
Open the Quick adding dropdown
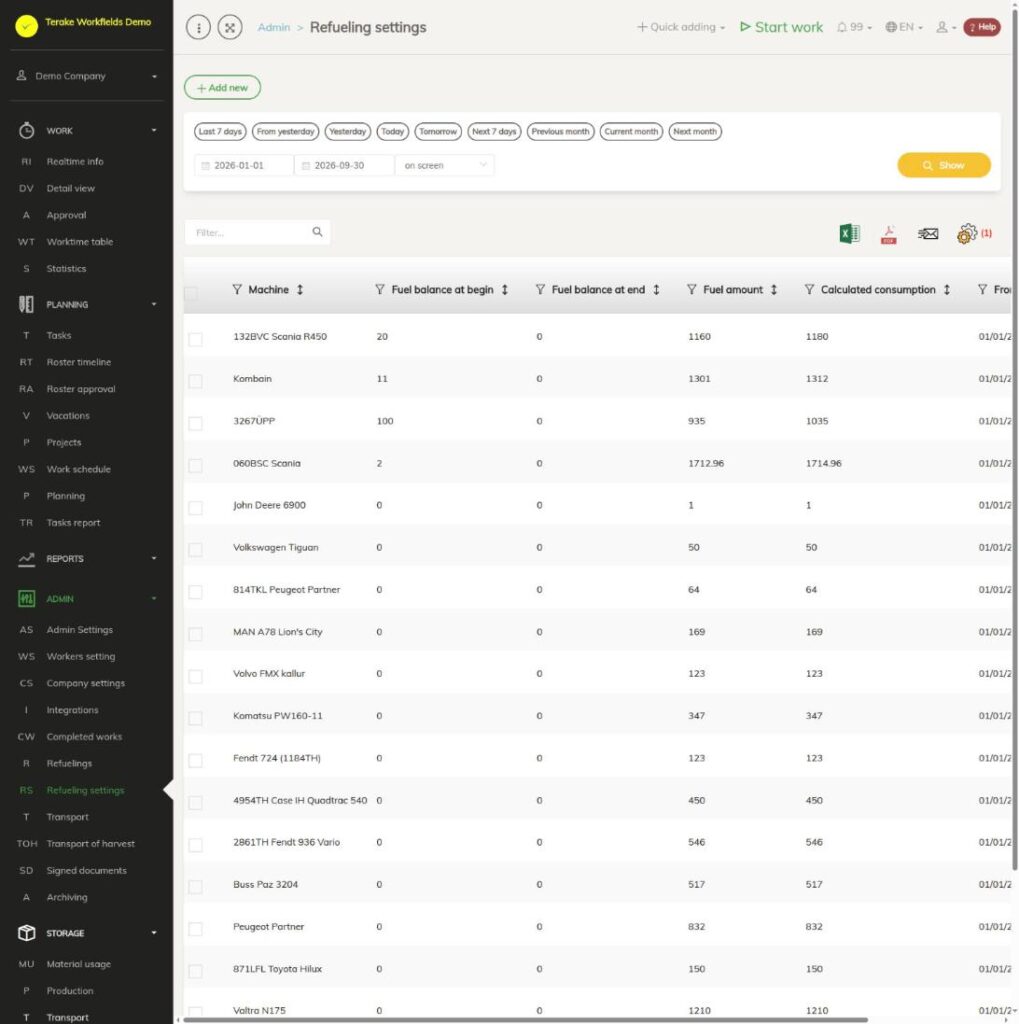[x=681, y=27]
